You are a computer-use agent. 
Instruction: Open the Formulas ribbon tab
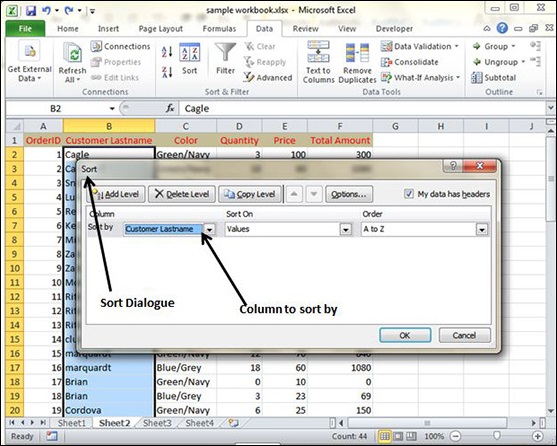pyautogui.click(x=219, y=29)
